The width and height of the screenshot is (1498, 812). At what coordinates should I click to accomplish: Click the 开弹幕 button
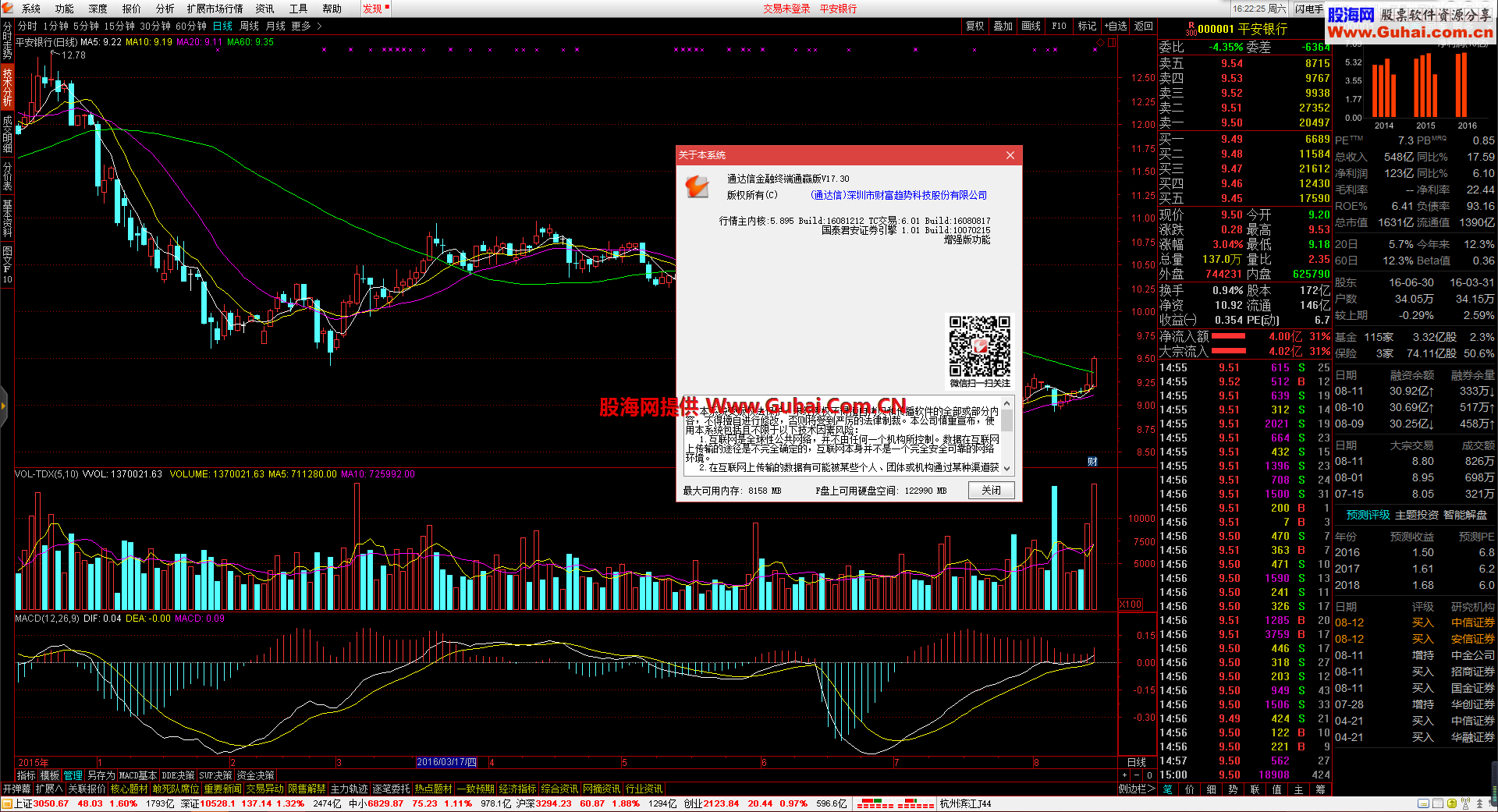pos(16,789)
